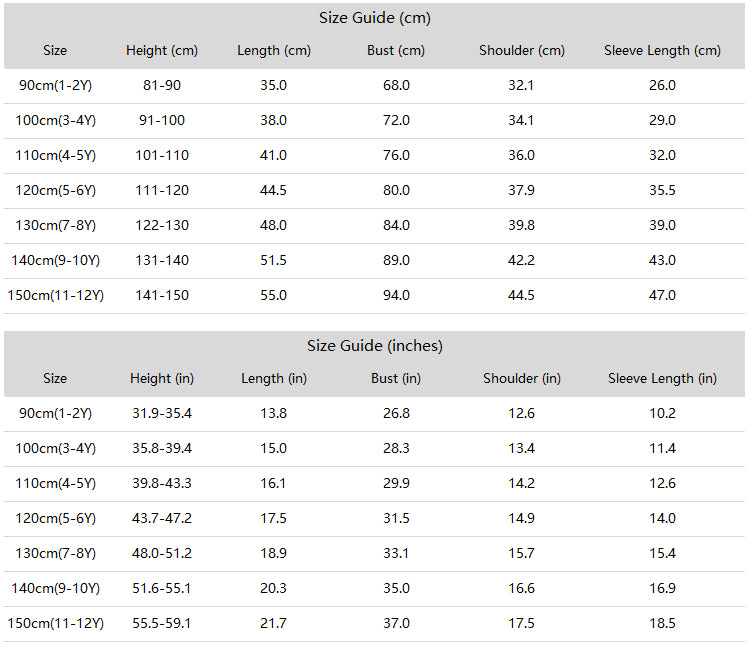This screenshot has height=648, width=751.
Task: Click the 'Size Guide (cm)' table title
Action: [375, 18]
